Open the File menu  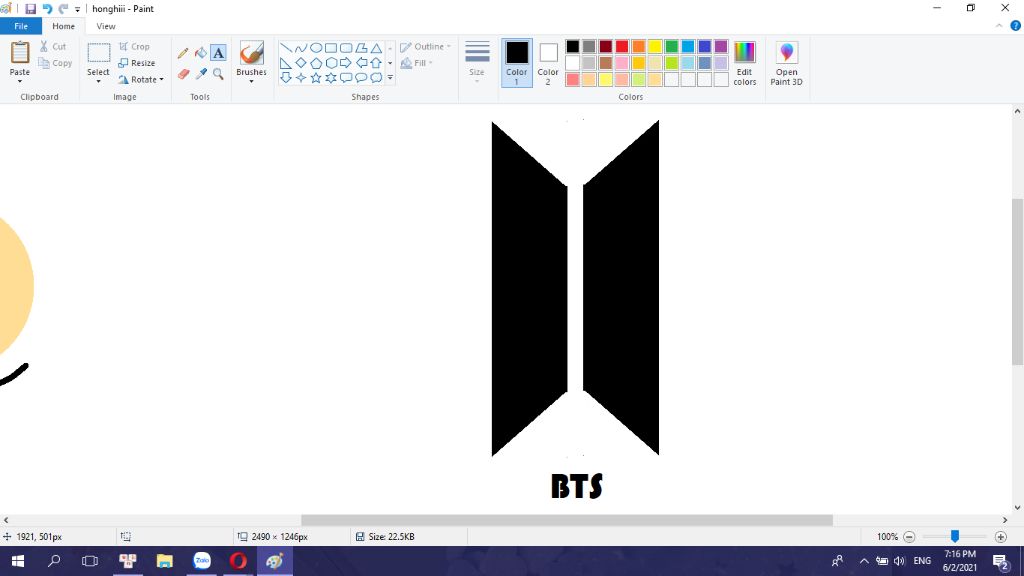[21, 26]
